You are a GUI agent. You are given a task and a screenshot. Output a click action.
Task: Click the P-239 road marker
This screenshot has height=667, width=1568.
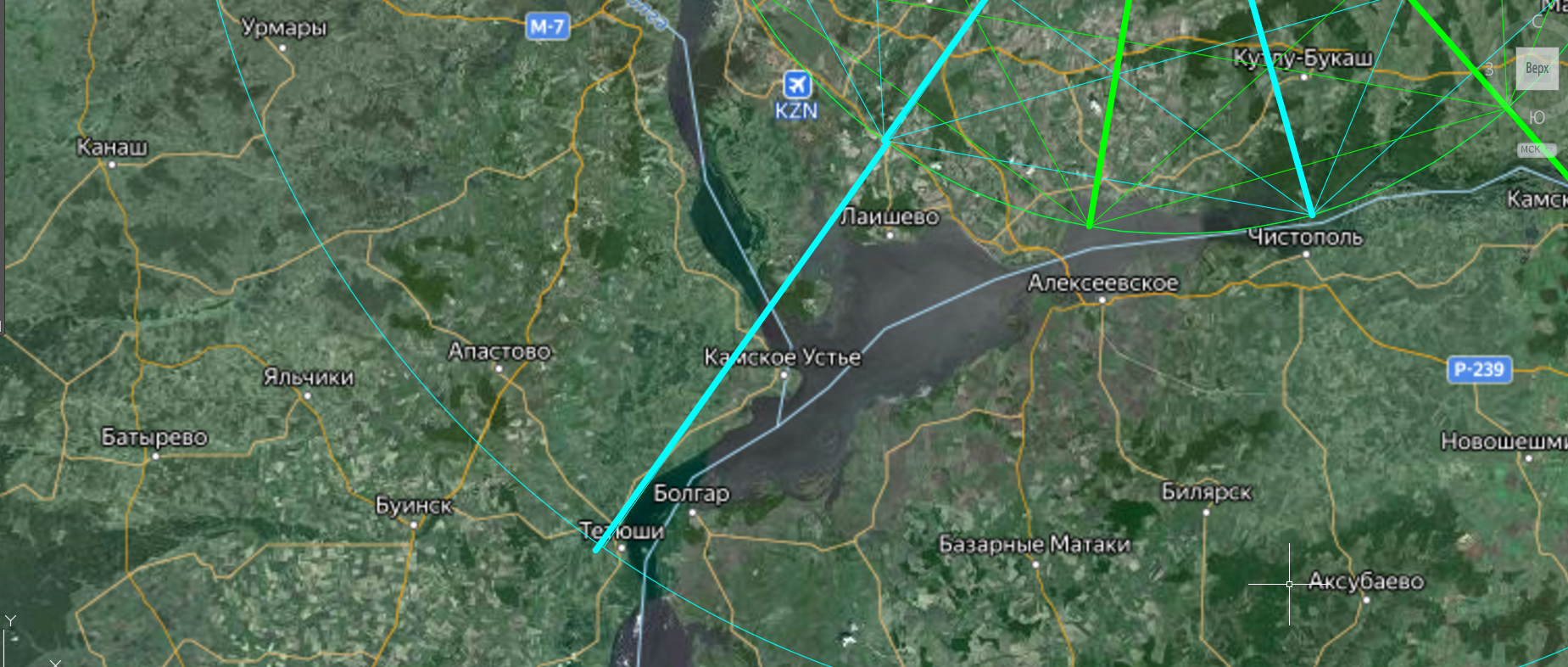[x=1478, y=369]
